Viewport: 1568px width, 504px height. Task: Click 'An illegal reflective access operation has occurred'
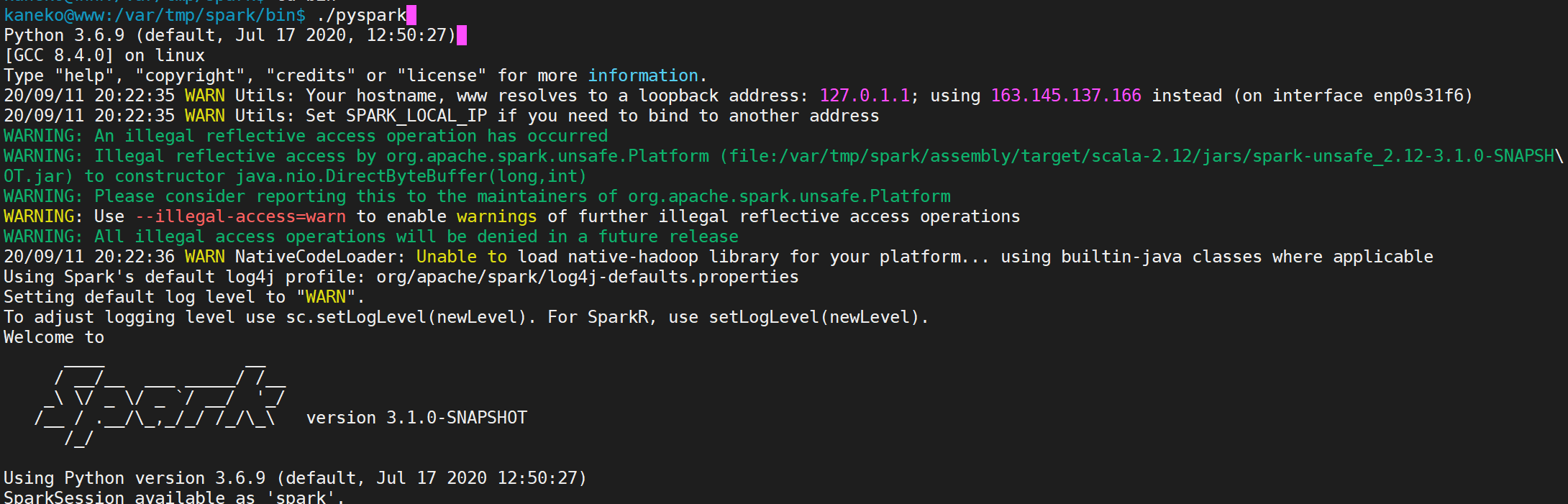coord(351,136)
